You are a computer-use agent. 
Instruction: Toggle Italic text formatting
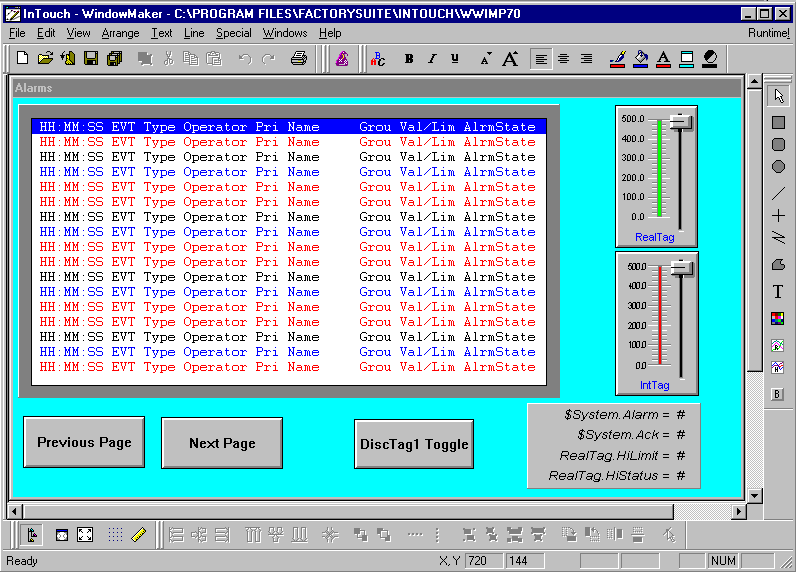click(x=432, y=59)
